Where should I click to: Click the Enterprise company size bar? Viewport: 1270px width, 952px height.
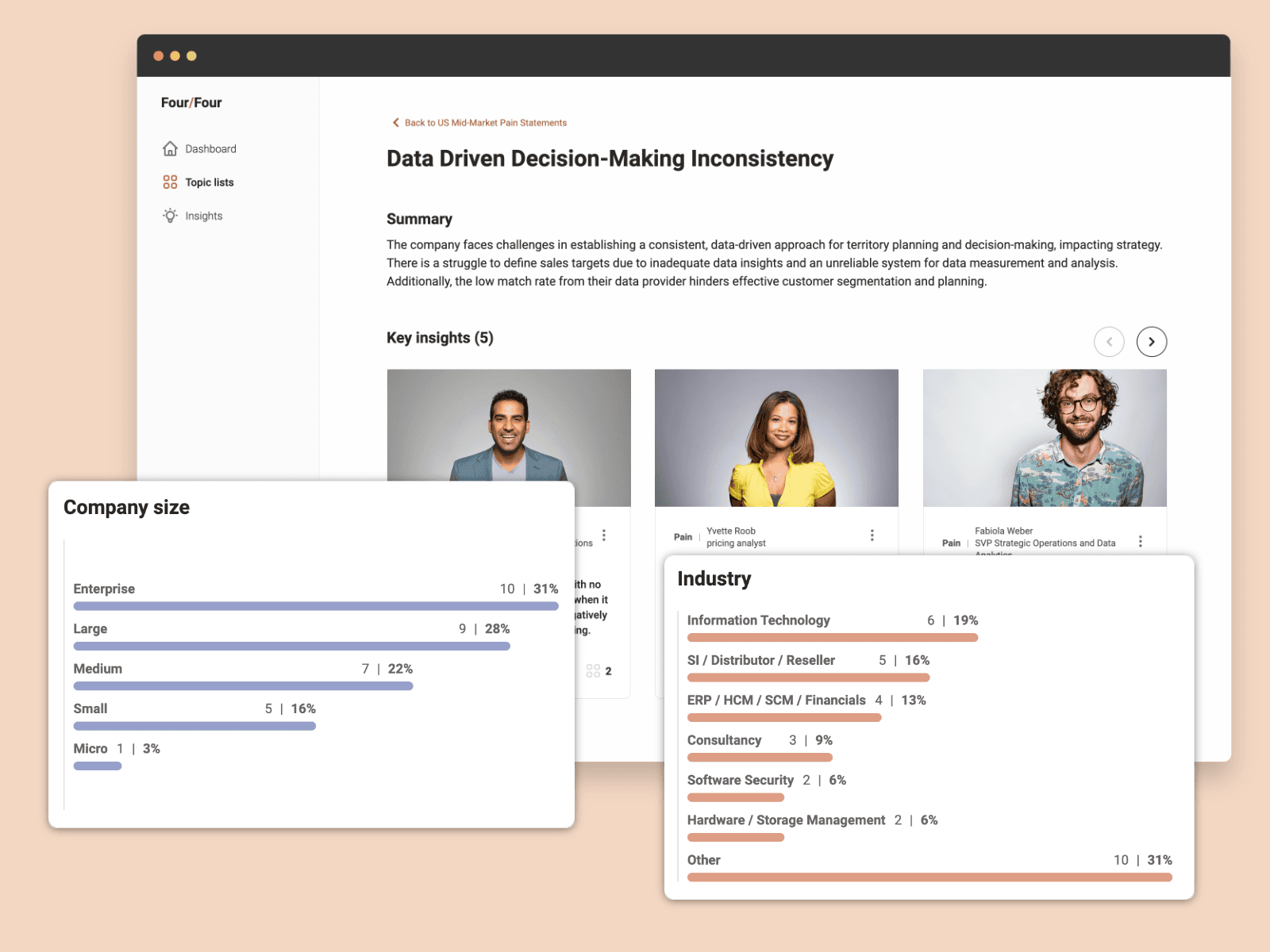pyautogui.click(x=315, y=606)
